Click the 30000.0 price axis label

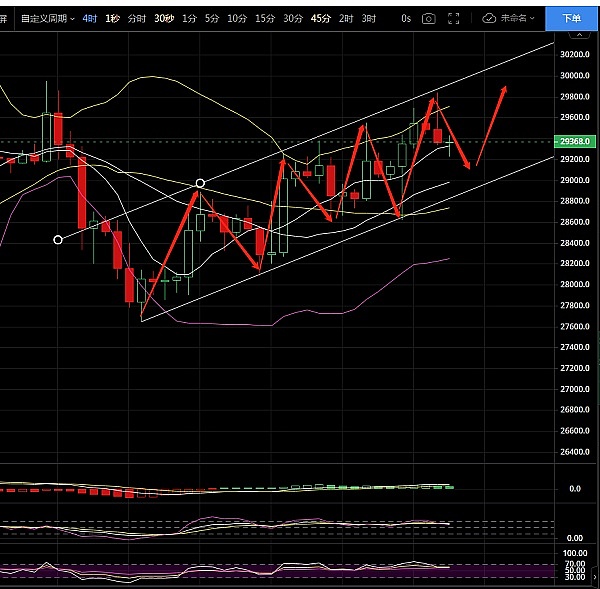click(575, 76)
